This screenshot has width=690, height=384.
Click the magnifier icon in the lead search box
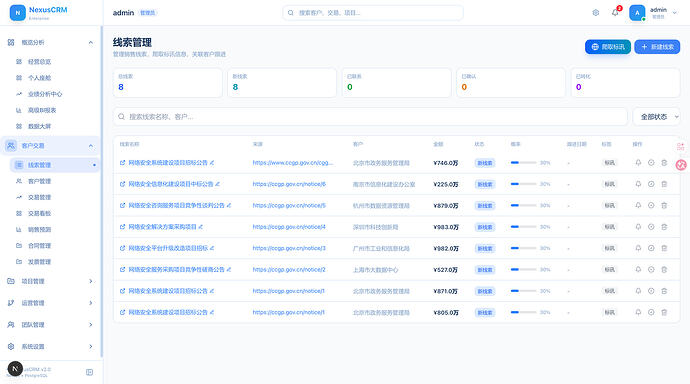click(x=121, y=117)
